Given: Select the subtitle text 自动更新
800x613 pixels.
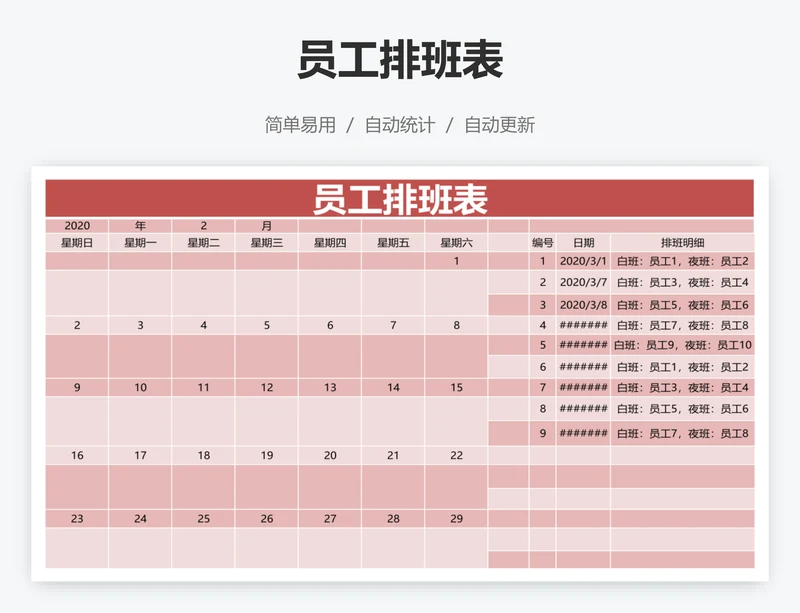Looking at the screenshot, I should click(x=499, y=125).
